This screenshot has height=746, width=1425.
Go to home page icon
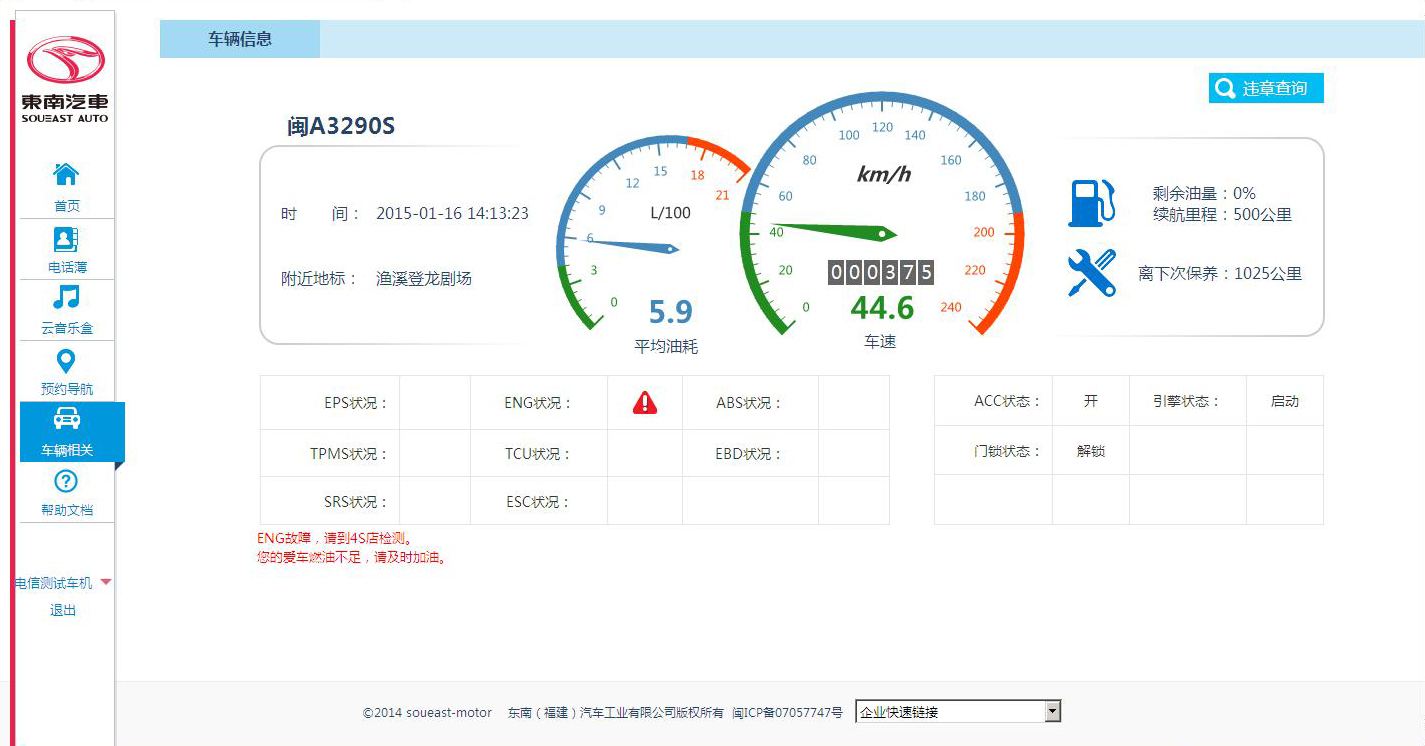[66, 175]
